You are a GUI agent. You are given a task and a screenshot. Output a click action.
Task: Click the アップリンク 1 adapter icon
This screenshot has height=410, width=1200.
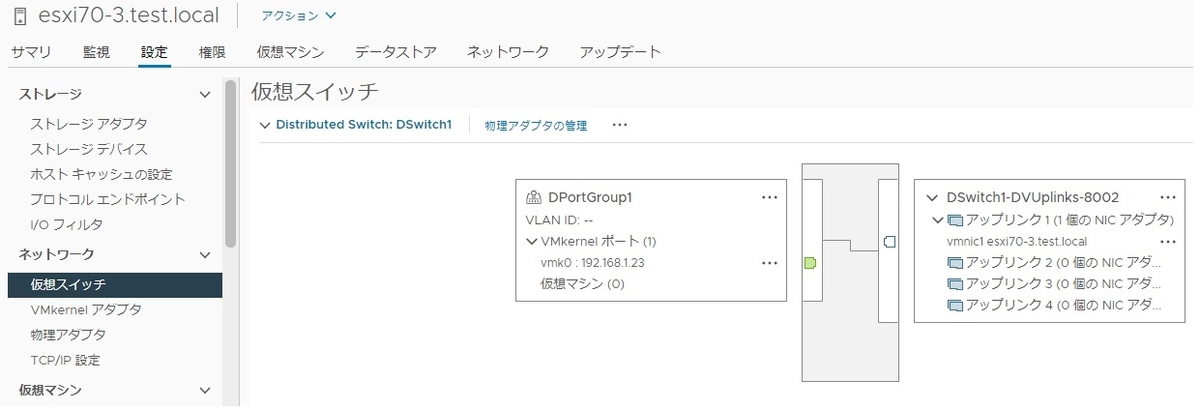pyautogui.click(x=954, y=220)
